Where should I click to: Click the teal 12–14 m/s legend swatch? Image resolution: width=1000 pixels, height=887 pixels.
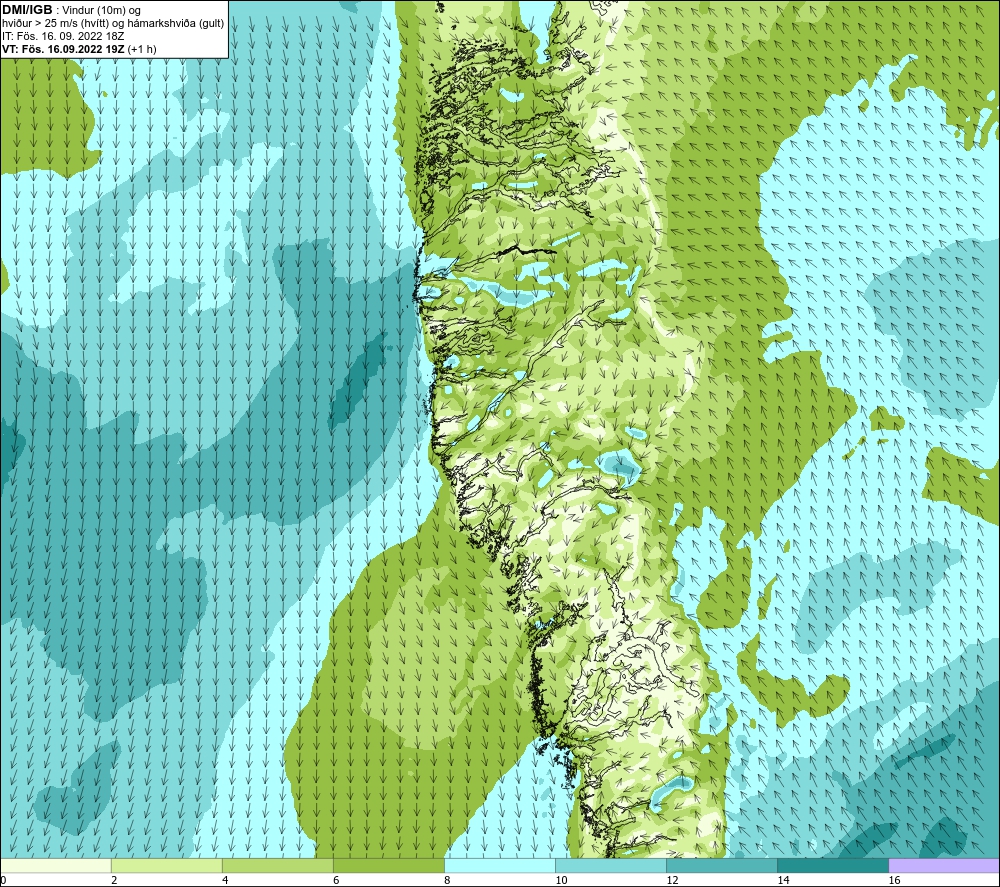click(722, 865)
